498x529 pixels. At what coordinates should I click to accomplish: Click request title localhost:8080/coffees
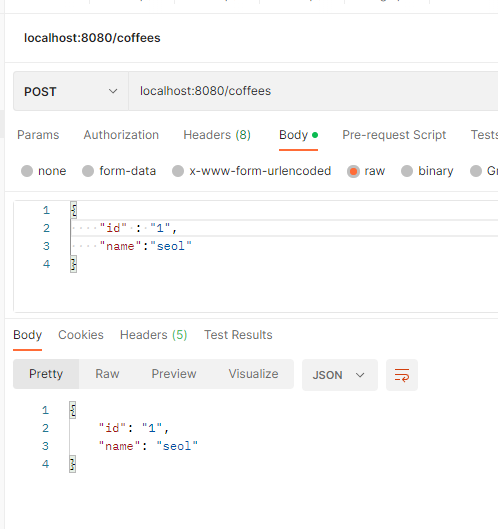tap(92, 38)
